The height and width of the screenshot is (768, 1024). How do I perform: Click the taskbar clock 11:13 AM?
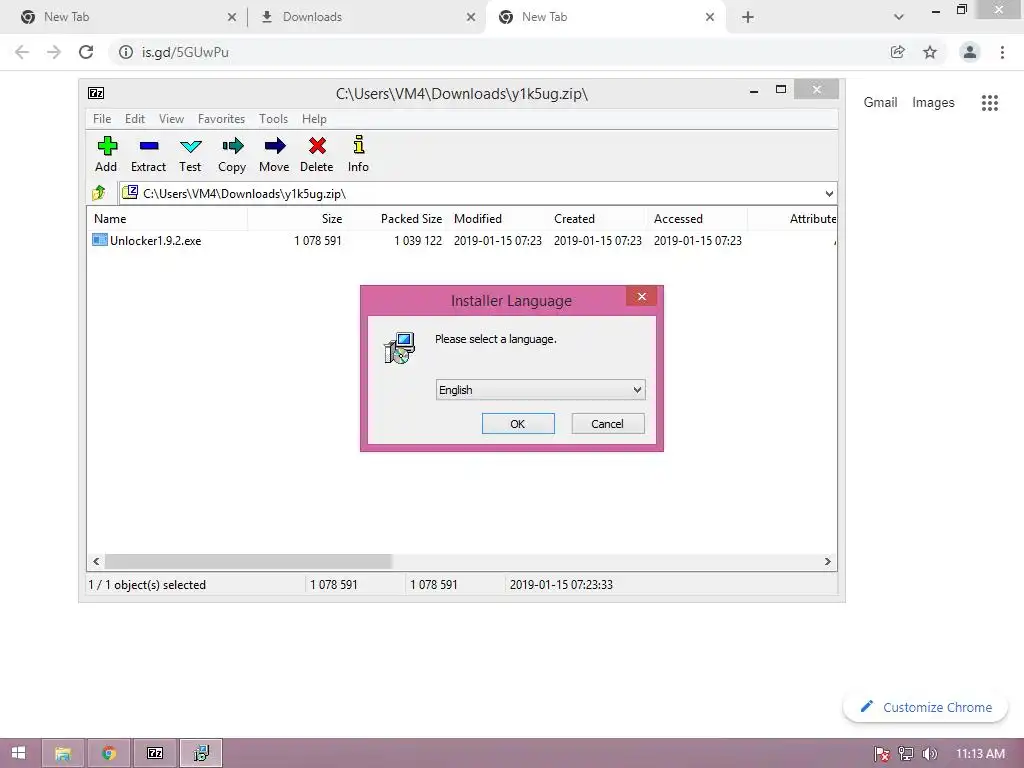[980, 754]
